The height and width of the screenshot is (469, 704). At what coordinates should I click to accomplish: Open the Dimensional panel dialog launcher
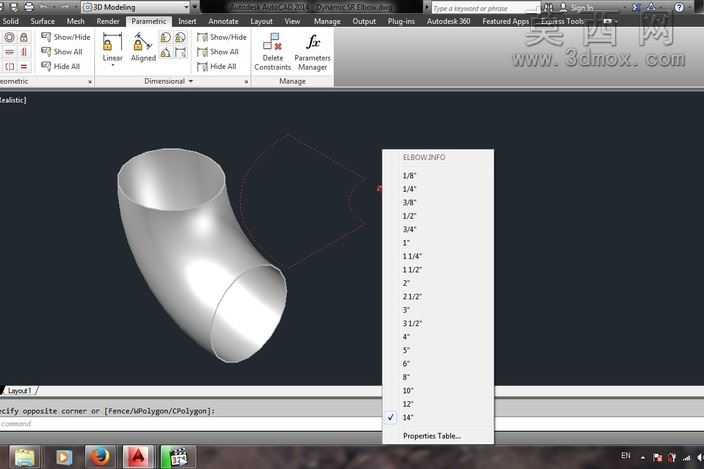tap(246, 82)
